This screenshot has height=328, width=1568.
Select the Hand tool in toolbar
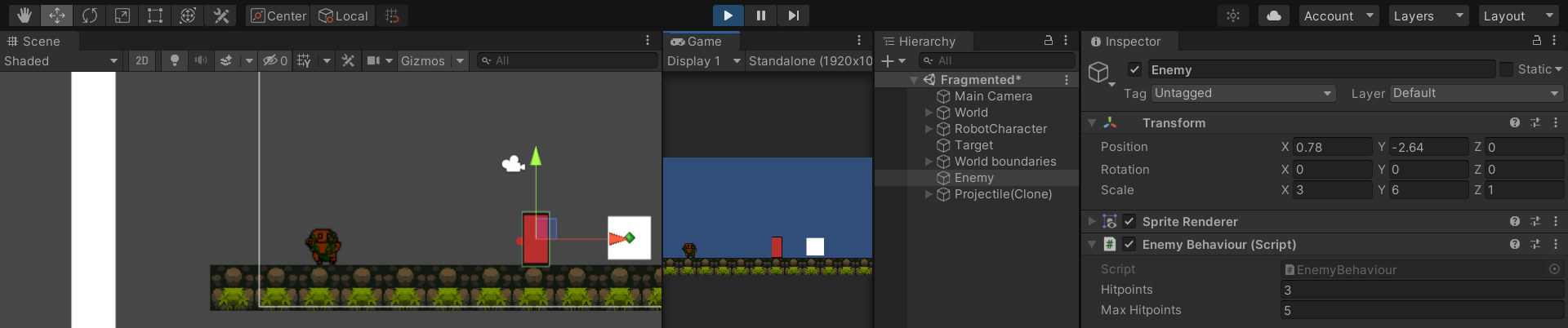pyautogui.click(x=24, y=16)
